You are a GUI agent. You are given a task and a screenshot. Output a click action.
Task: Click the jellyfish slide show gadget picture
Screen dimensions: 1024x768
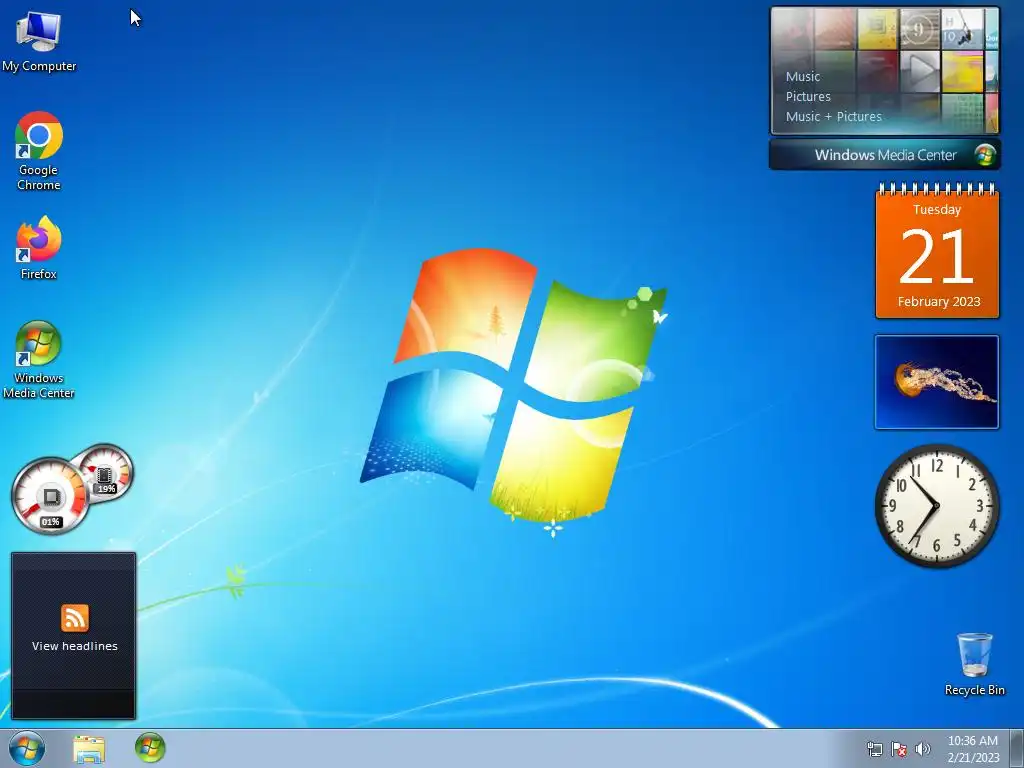coord(936,382)
